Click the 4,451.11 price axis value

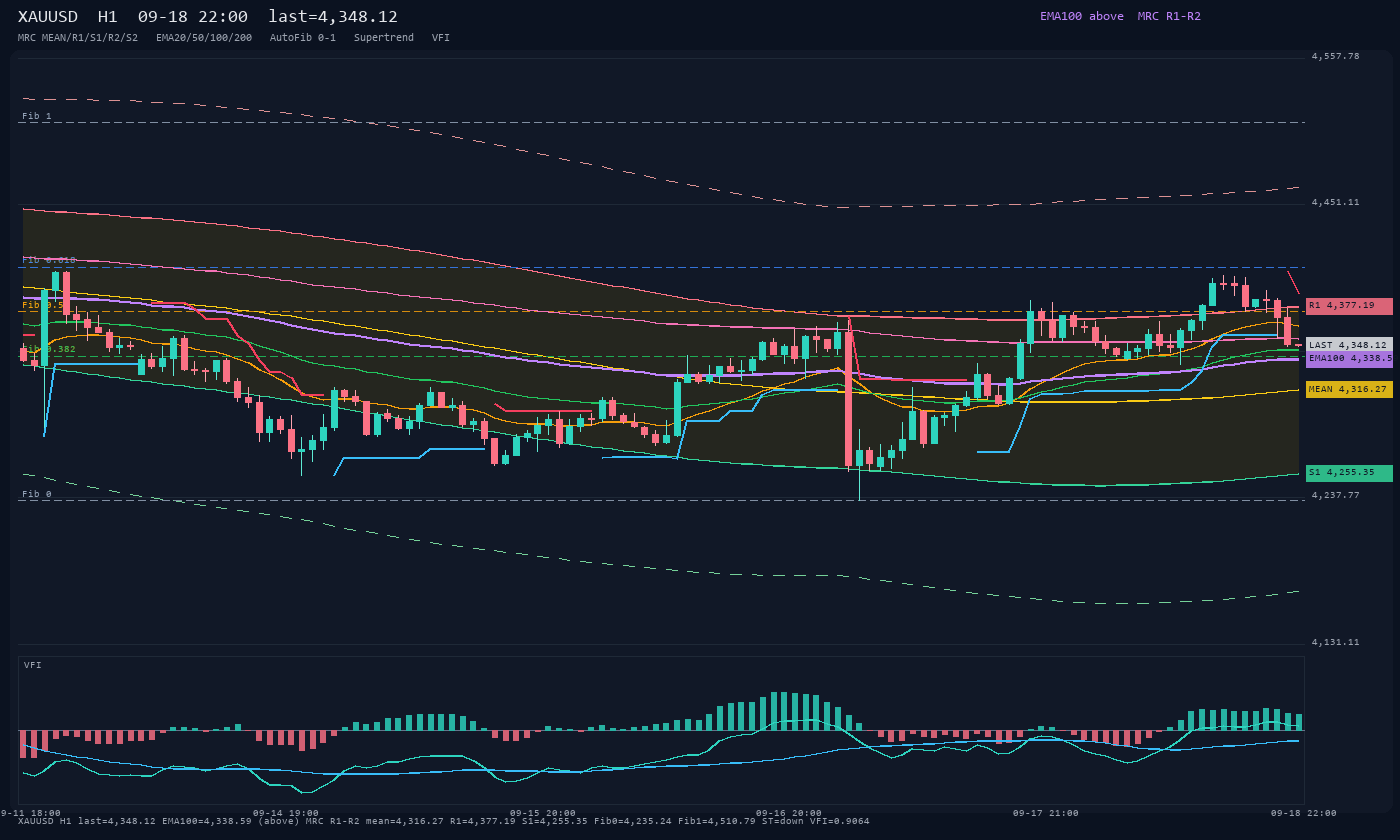click(x=1336, y=203)
